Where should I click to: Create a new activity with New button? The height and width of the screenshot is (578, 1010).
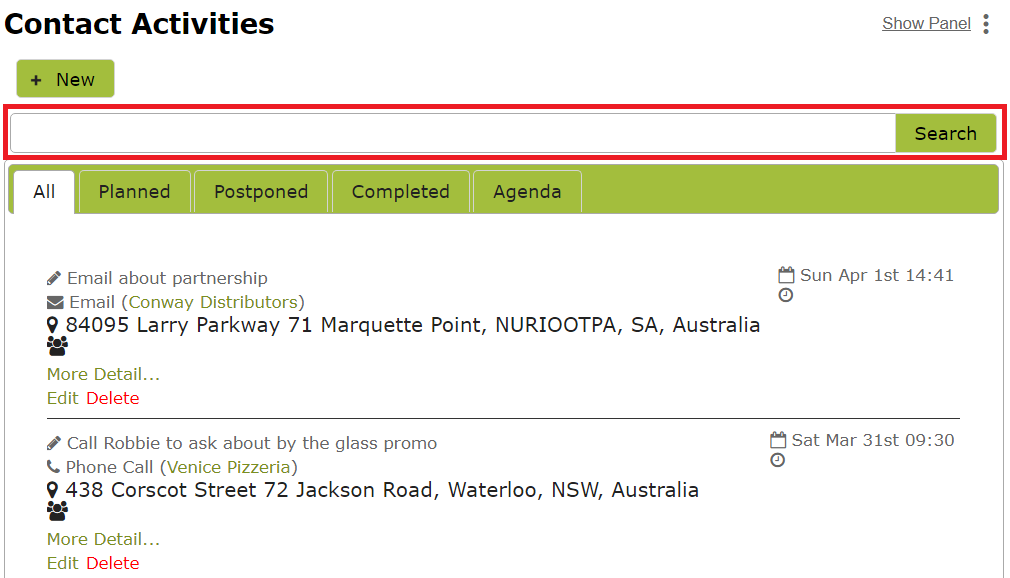click(65, 79)
